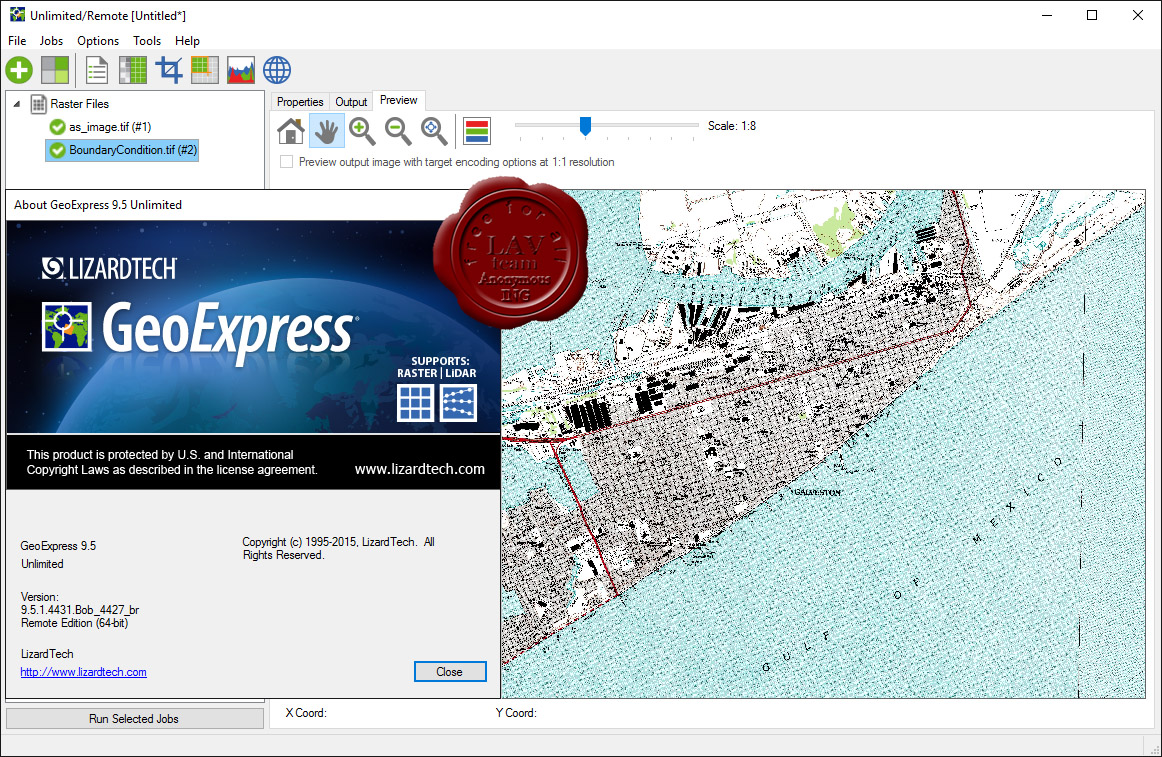Open the RGB color bands icon
This screenshot has width=1162, height=757.
[477, 131]
